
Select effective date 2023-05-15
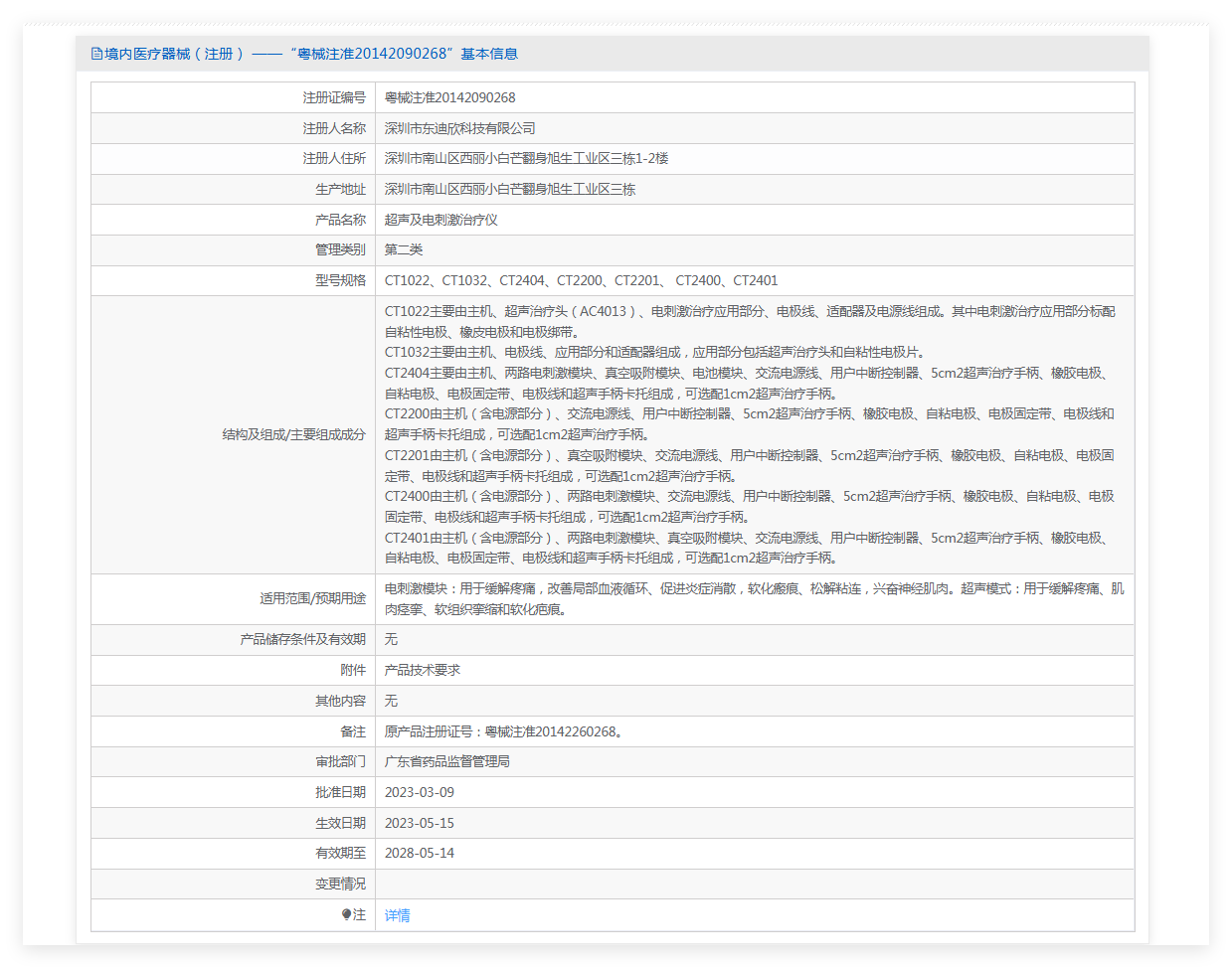coord(420,823)
